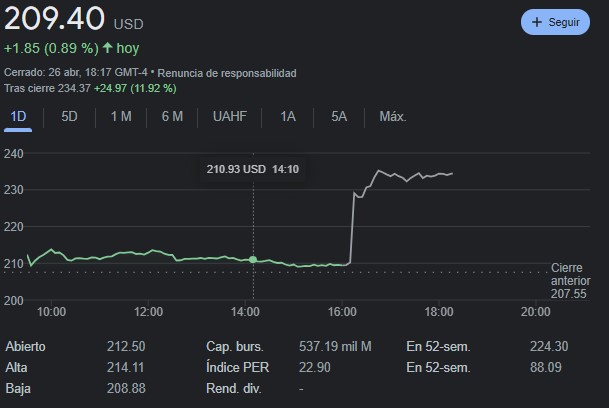Click the +1.85 (0.89 %) change text
Screen dimensions: 609x408
point(51,48)
